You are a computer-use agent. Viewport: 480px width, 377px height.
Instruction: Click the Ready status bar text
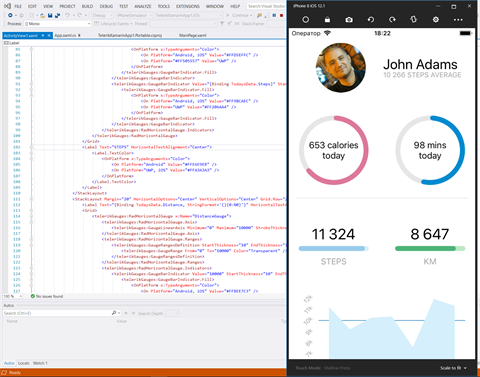(15, 372)
